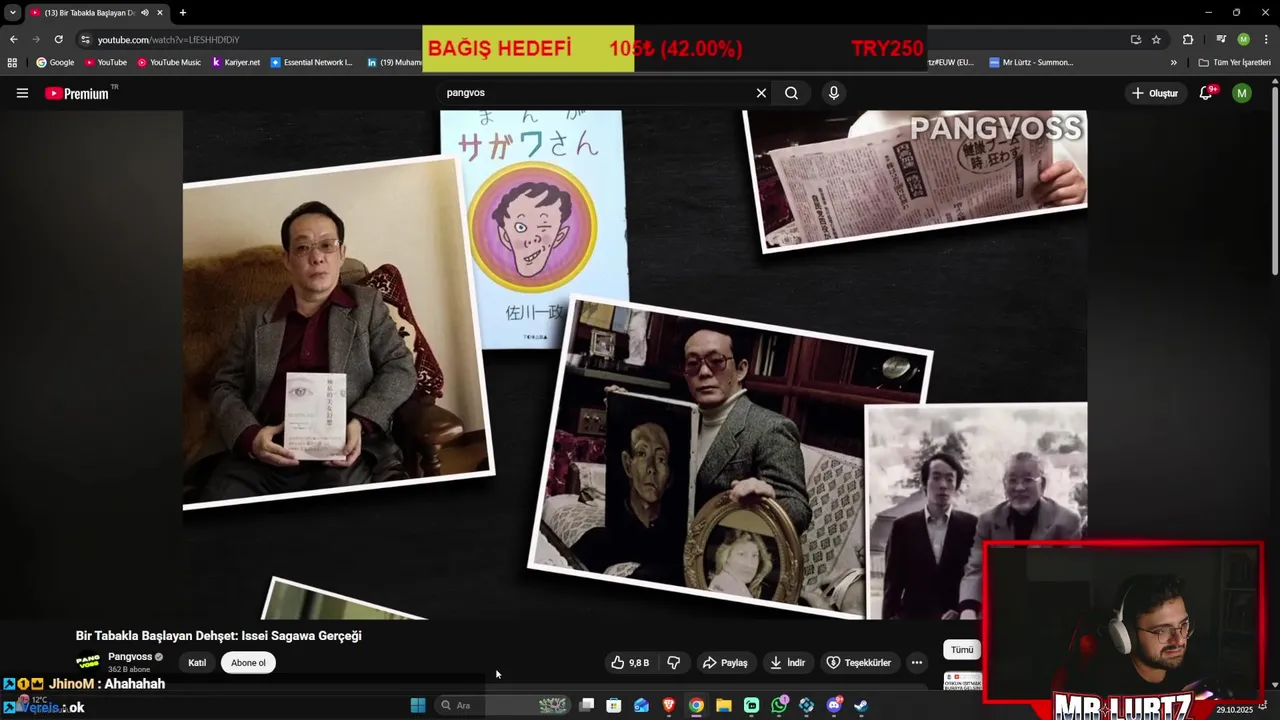Open Chrome extensions puzzle icon
The image size is (1280, 720).
point(1188,39)
